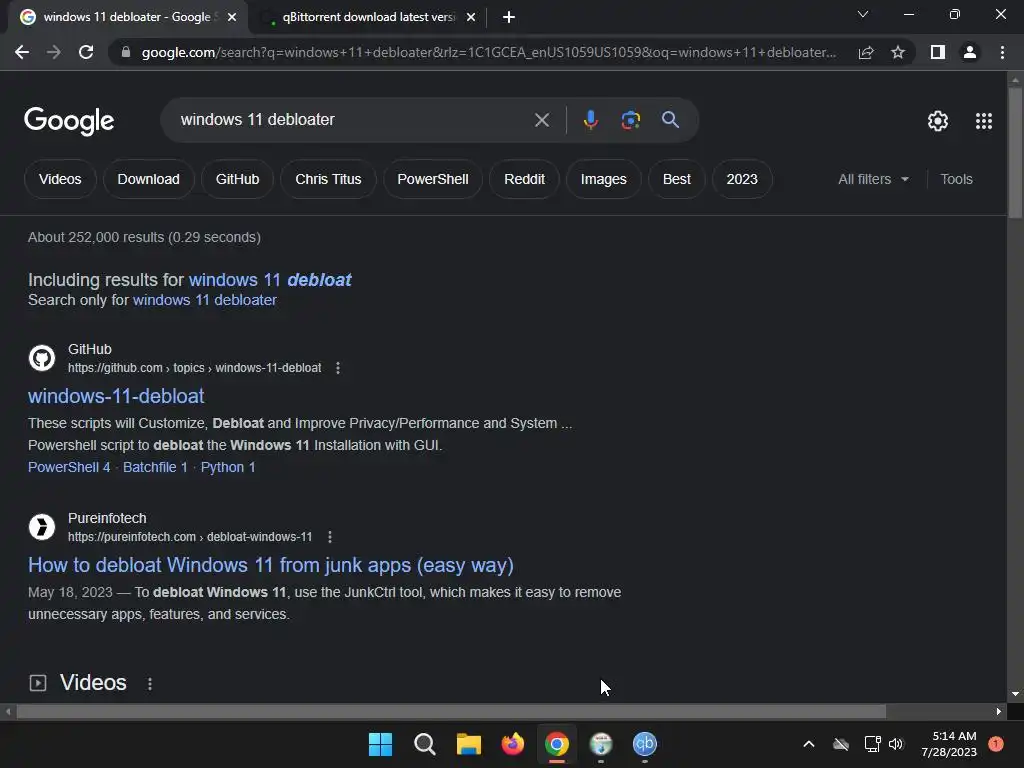Open volume control in system tray
The height and width of the screenshot is (768, 1024).
click(x=896, y=744)
